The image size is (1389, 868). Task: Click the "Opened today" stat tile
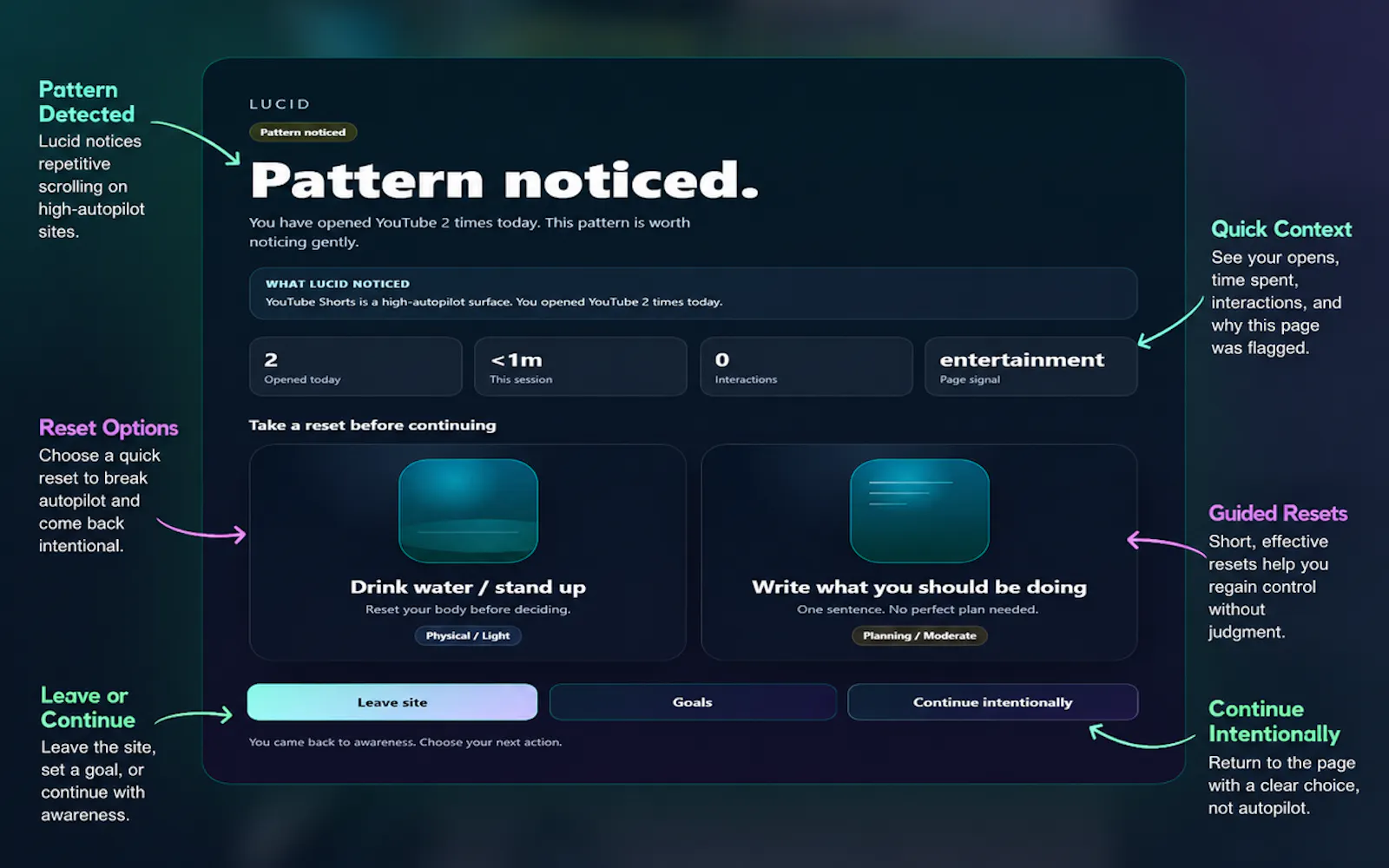[x=356, y=366]
